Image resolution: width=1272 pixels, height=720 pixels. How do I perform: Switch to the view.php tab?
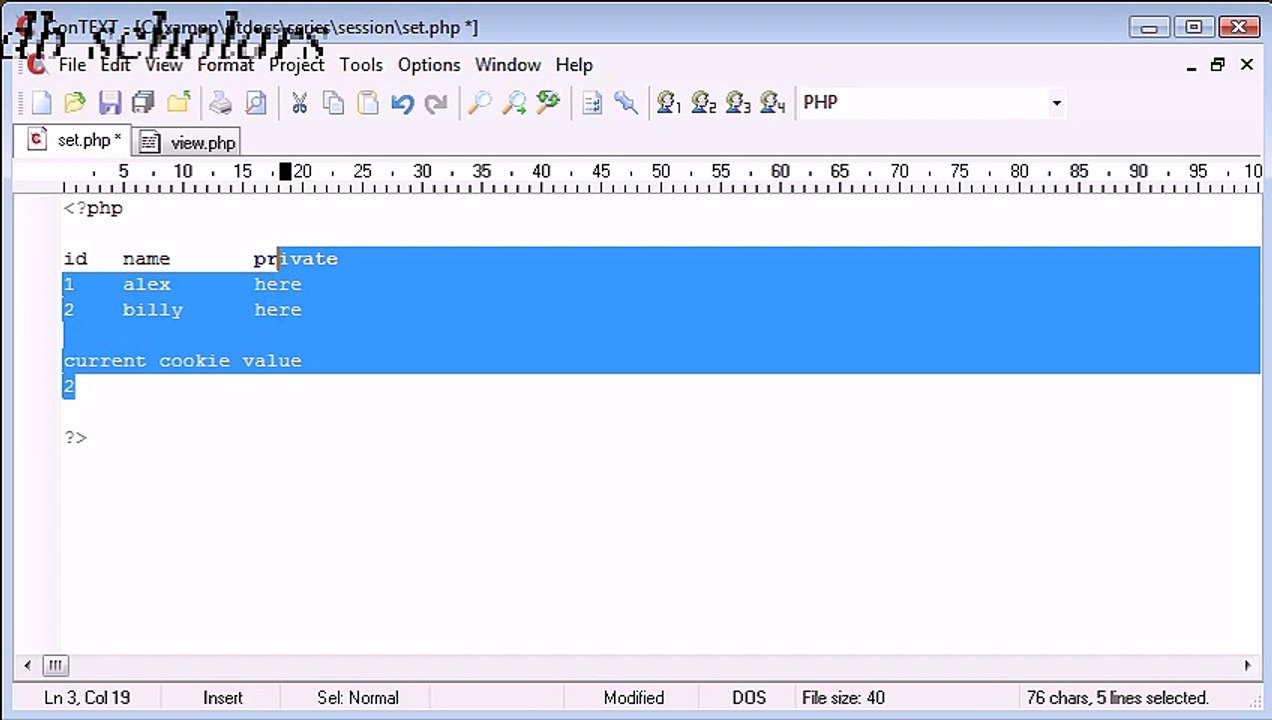tap(188, 143)
